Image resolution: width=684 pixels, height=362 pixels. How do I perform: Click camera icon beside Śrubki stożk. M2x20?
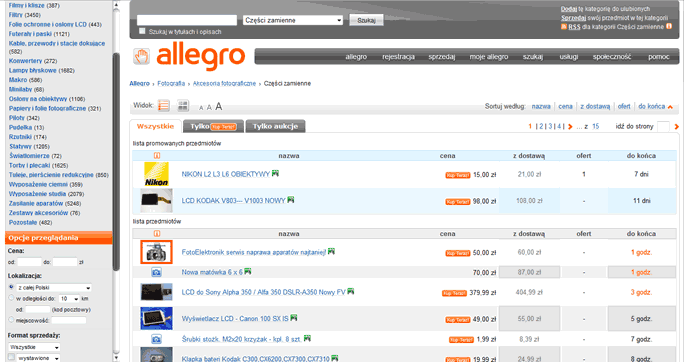coord(156,339)
